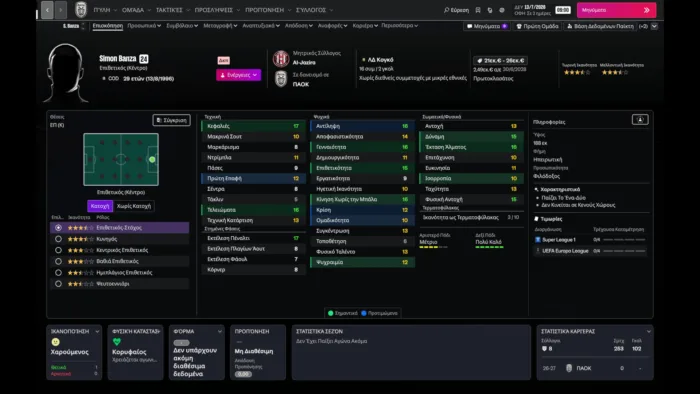Open the search magnifier Εύρεση
Image resolution: width=700 pixels, height=394 pixels.
pos(456,10)
